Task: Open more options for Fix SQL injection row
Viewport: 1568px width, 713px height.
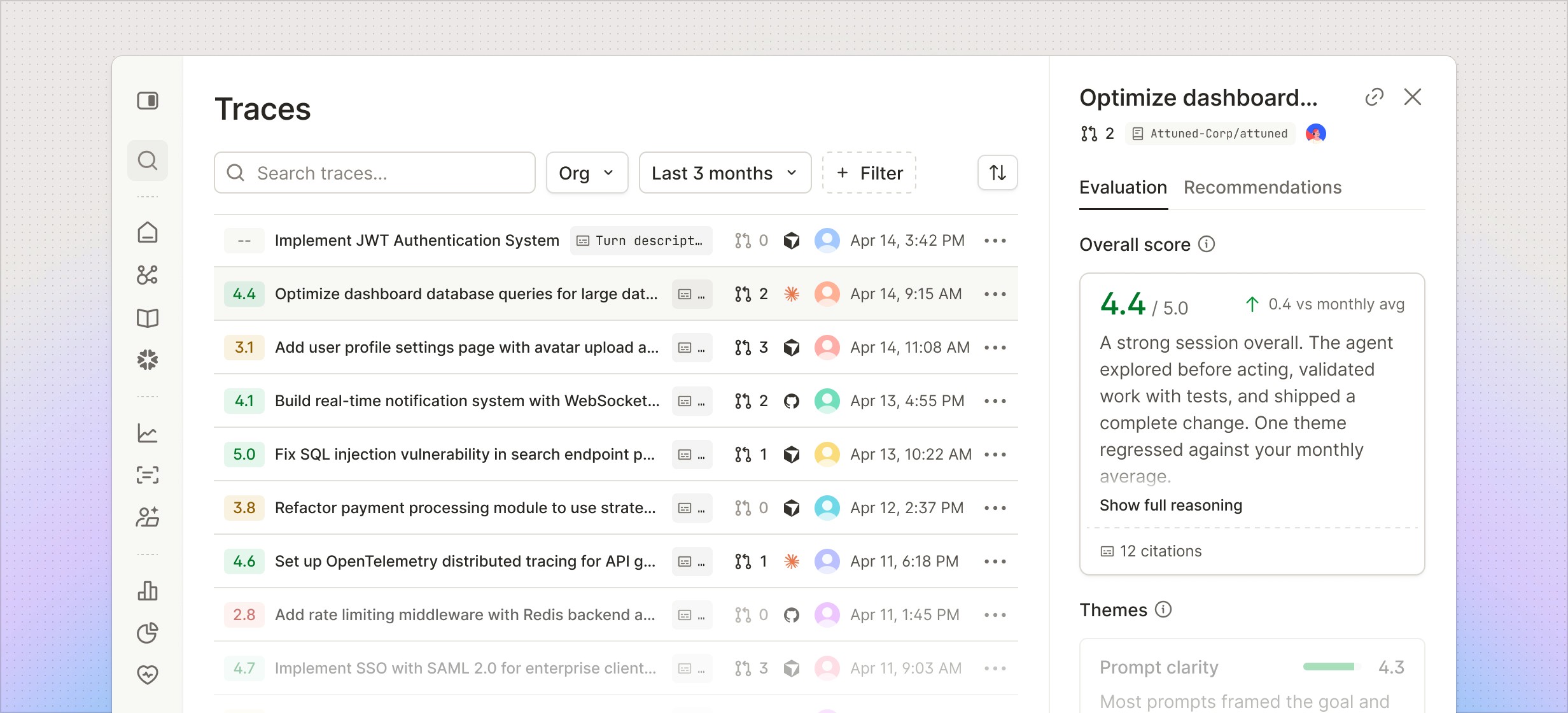Action: click(x=995, y=455)
